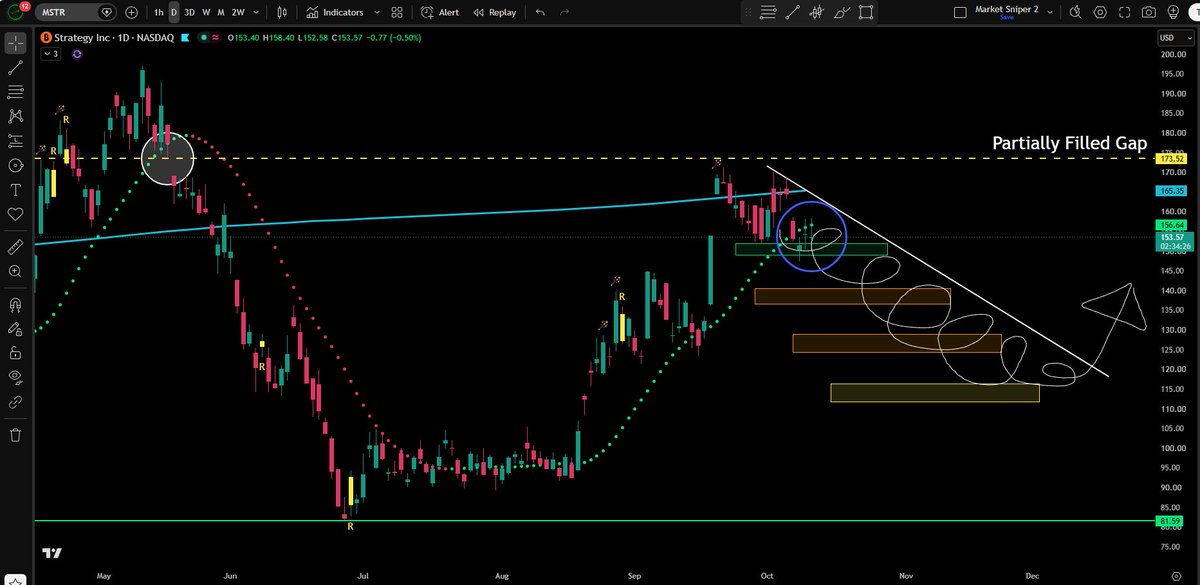Screen dimensions: 1200x585
Task: Select trend line tool in floating toolbar
Action: (793, 12)
